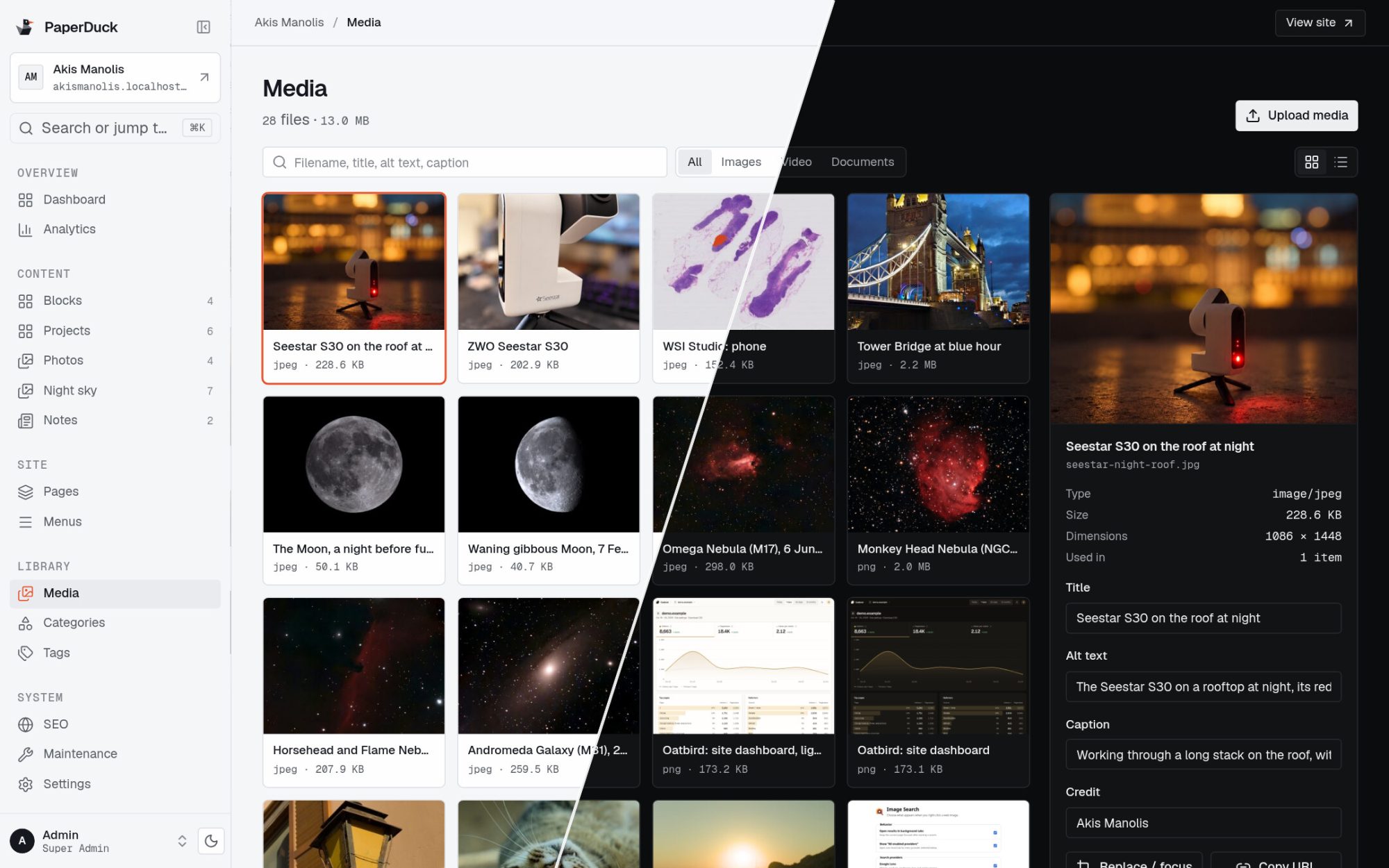Open Search or jump to box

coord(115,128)
